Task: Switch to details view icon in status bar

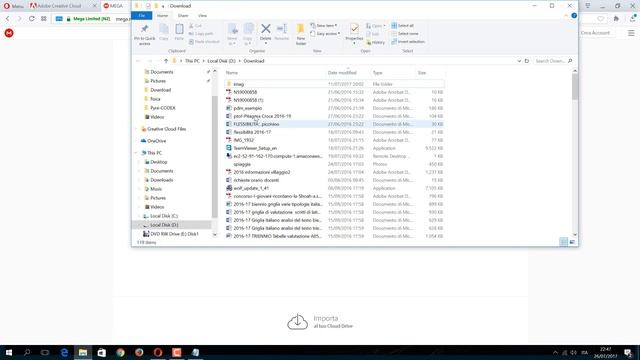Action: click(x=563, y=242)
